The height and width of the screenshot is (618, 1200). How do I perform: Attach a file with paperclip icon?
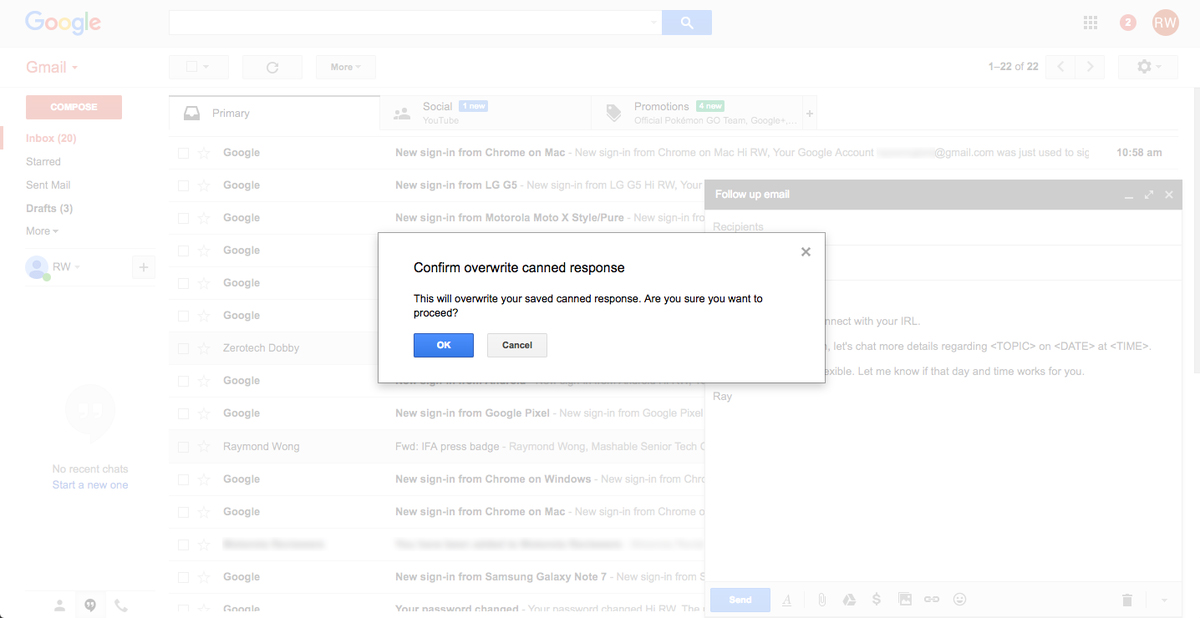[821, 599]
